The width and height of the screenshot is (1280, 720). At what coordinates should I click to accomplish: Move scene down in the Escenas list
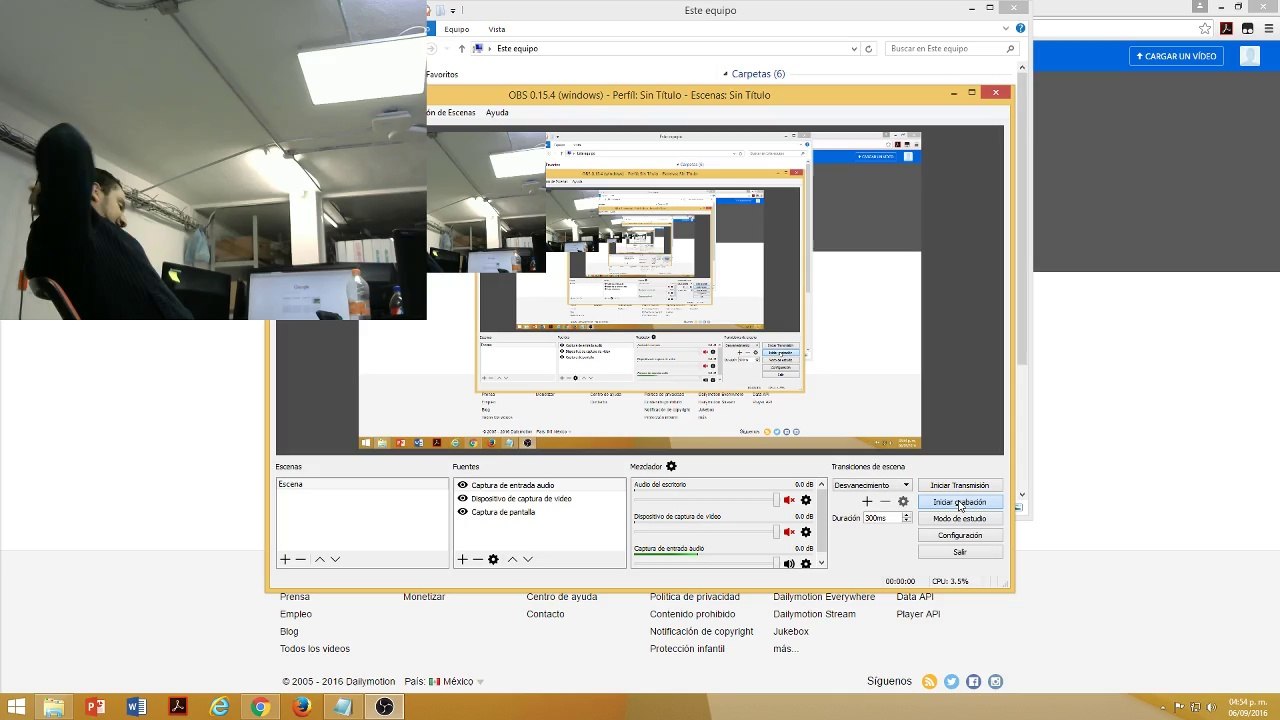pyautogui.click(x=335, y=559)
